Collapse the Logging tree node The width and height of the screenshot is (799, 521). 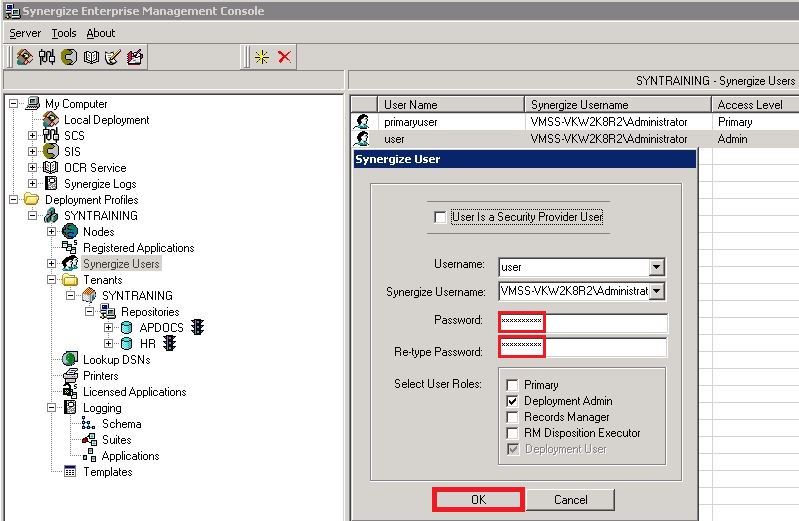click(51, 407)
